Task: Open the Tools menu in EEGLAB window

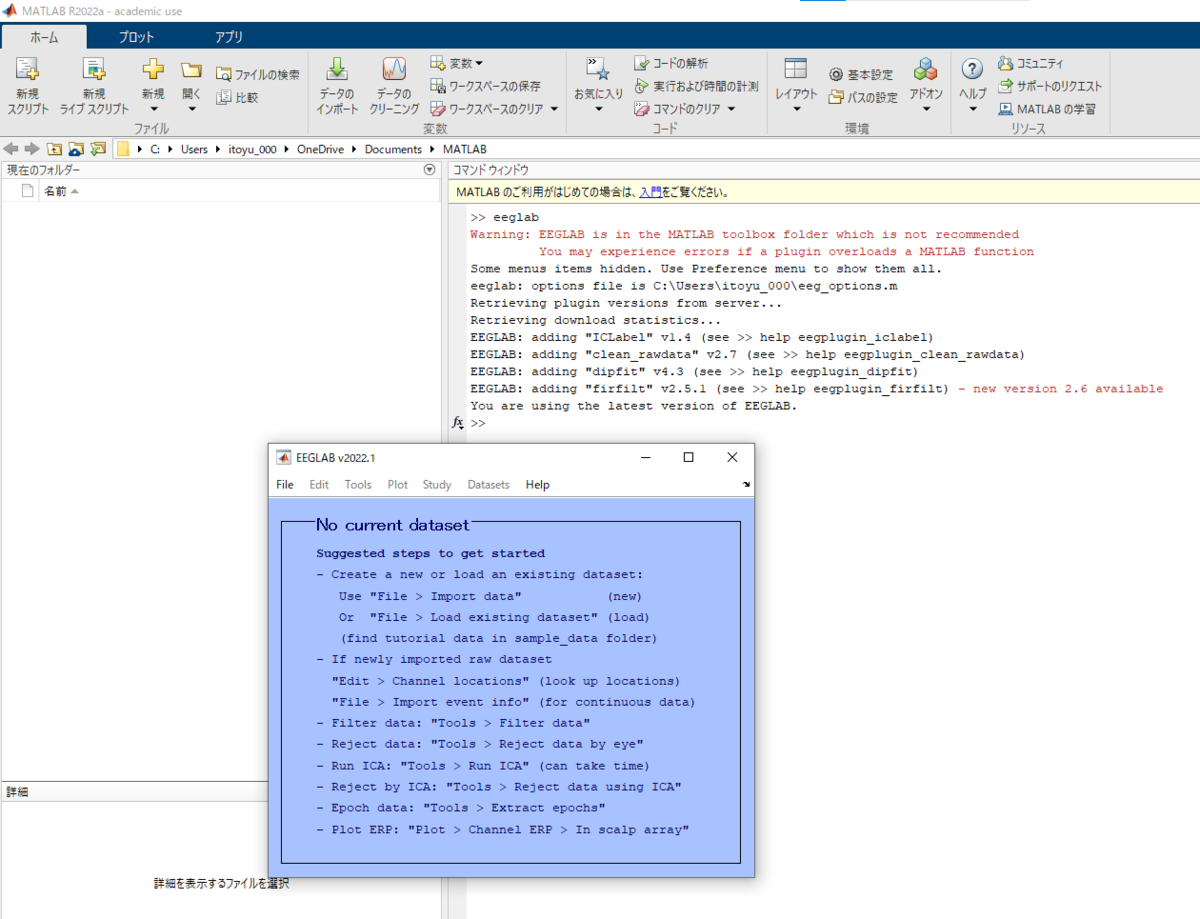Action: click(x=358, y=485)
